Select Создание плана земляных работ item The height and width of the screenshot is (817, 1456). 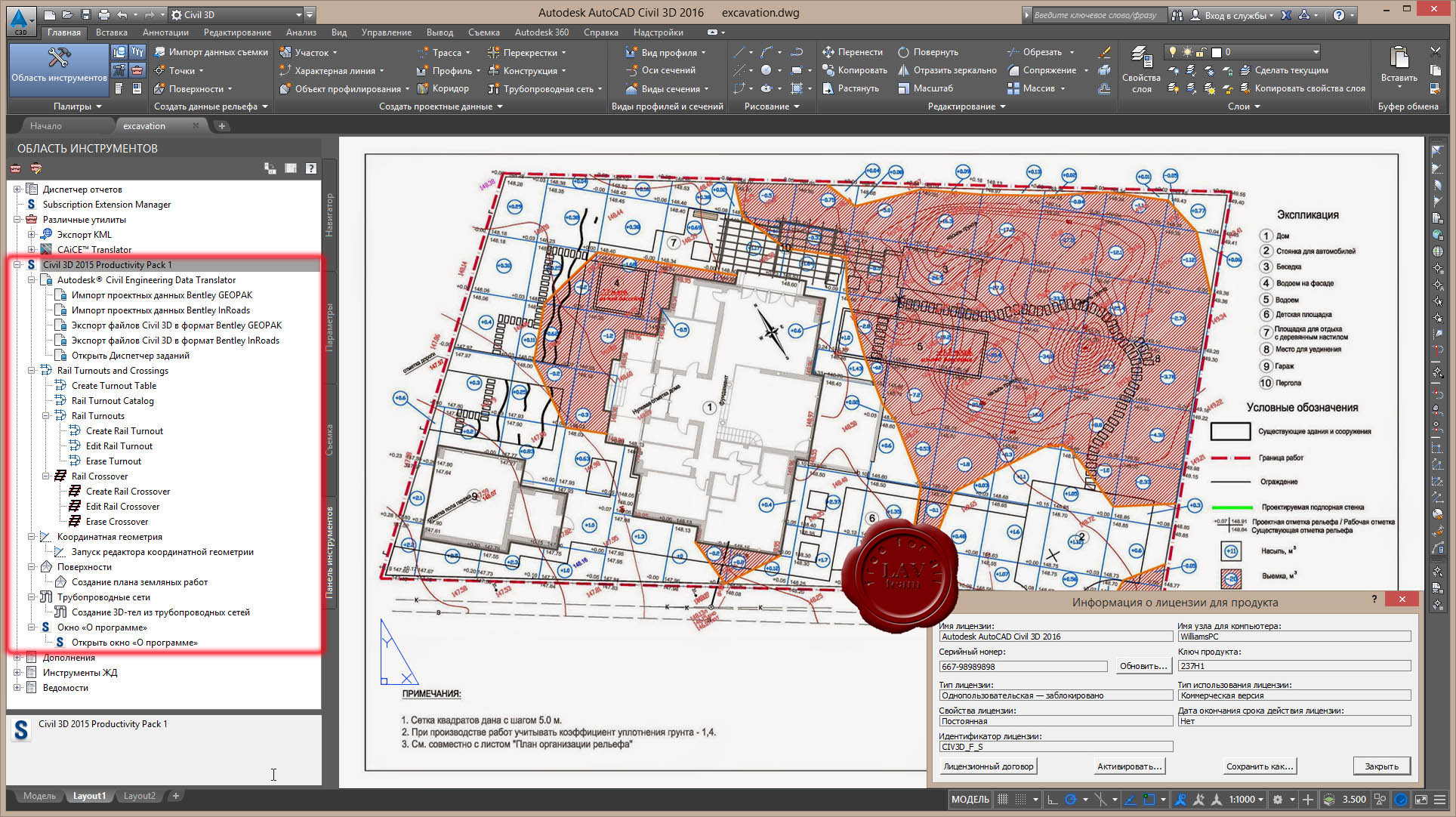(140, 582)
